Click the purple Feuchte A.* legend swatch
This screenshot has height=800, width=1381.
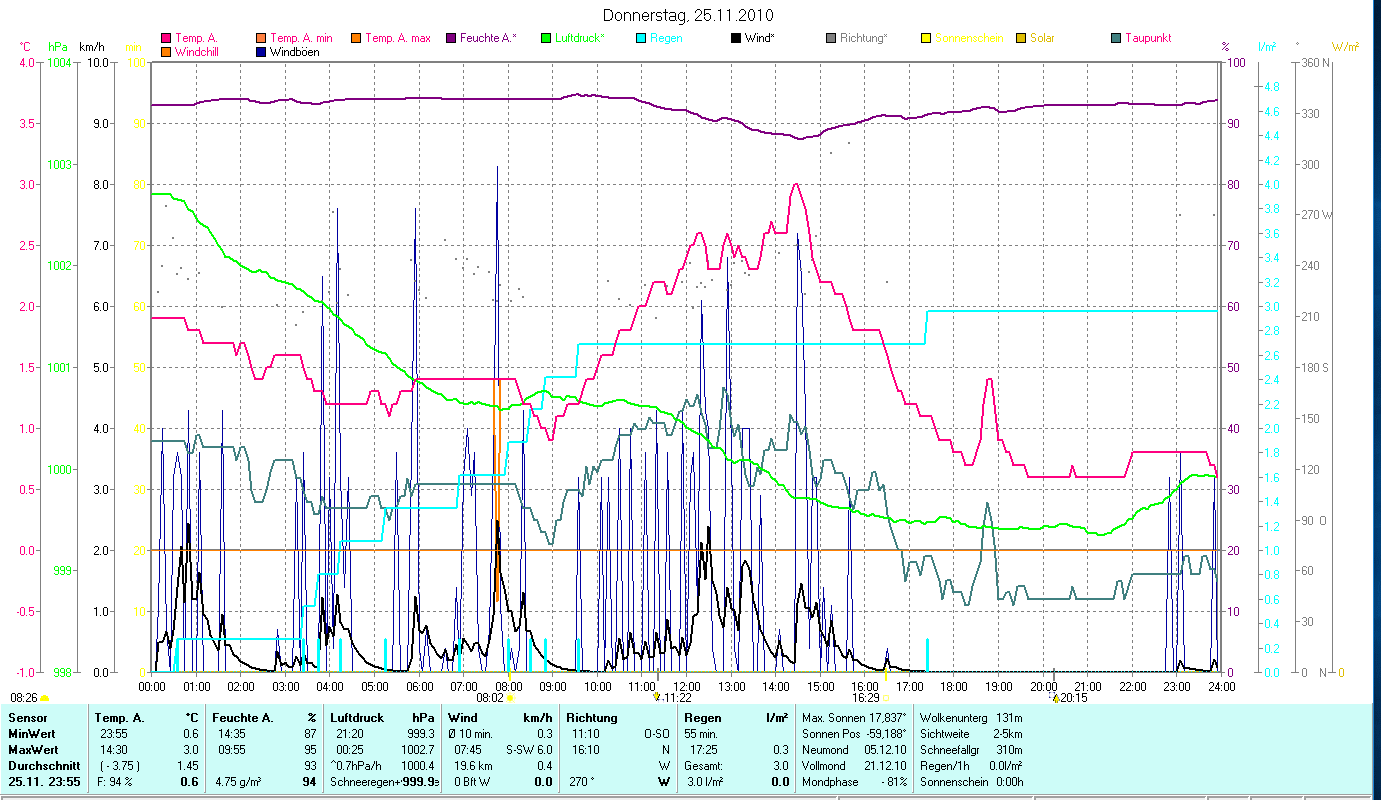click(451, 38)
